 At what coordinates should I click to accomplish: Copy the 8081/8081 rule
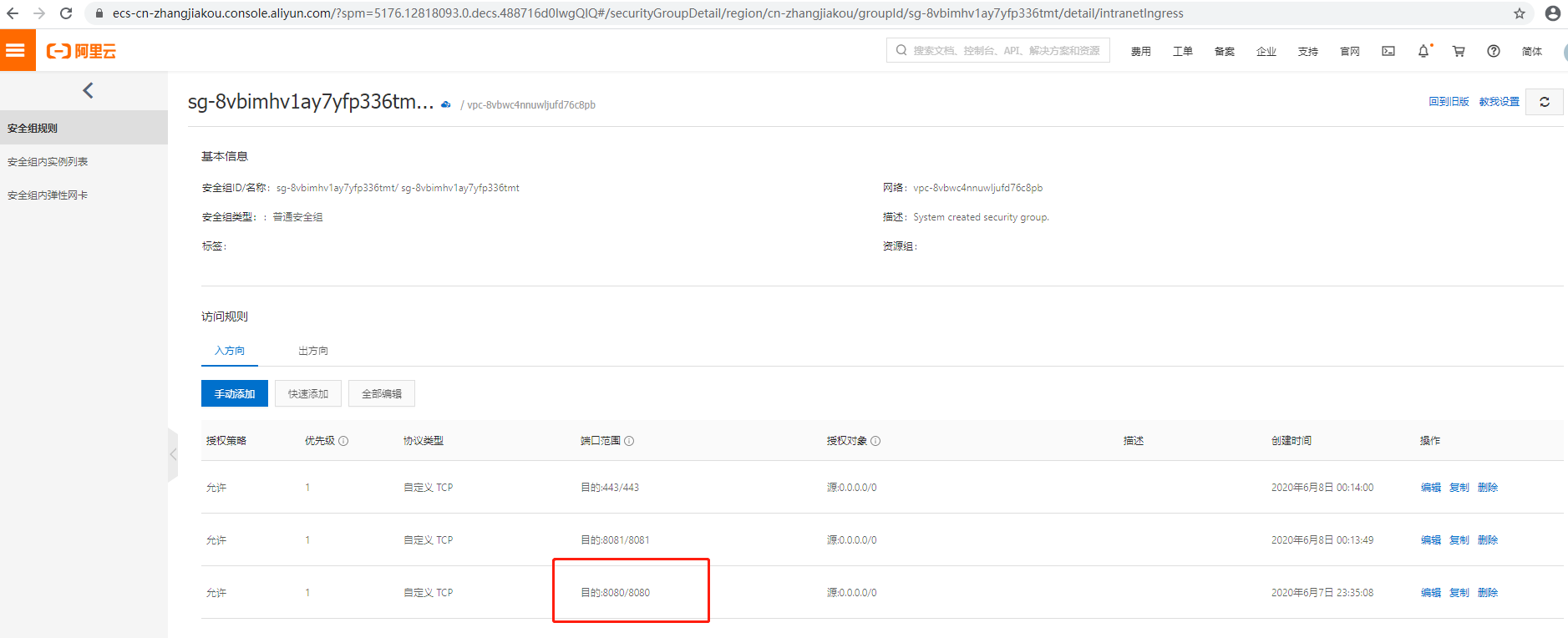(1459, 540)
